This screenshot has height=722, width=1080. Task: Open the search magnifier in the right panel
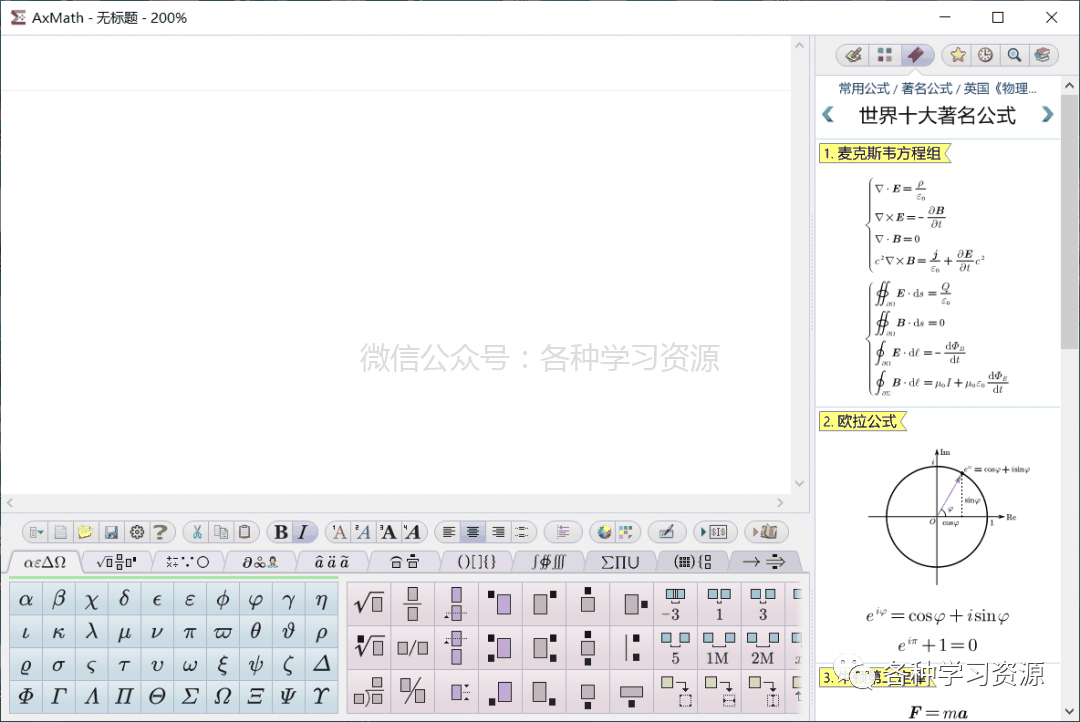coord(1013,55)
